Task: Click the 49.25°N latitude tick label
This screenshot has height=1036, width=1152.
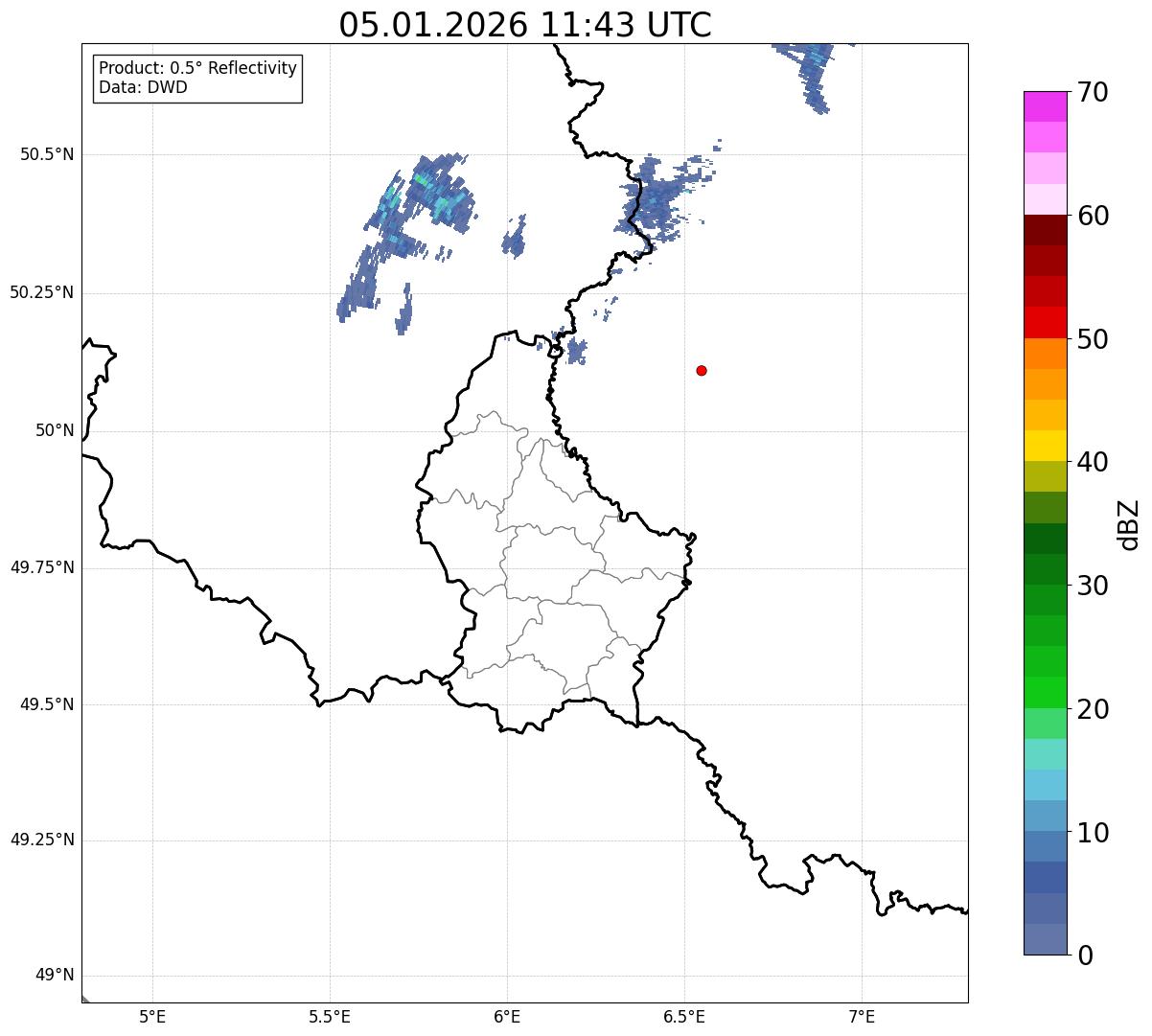Action: [41, 840]
